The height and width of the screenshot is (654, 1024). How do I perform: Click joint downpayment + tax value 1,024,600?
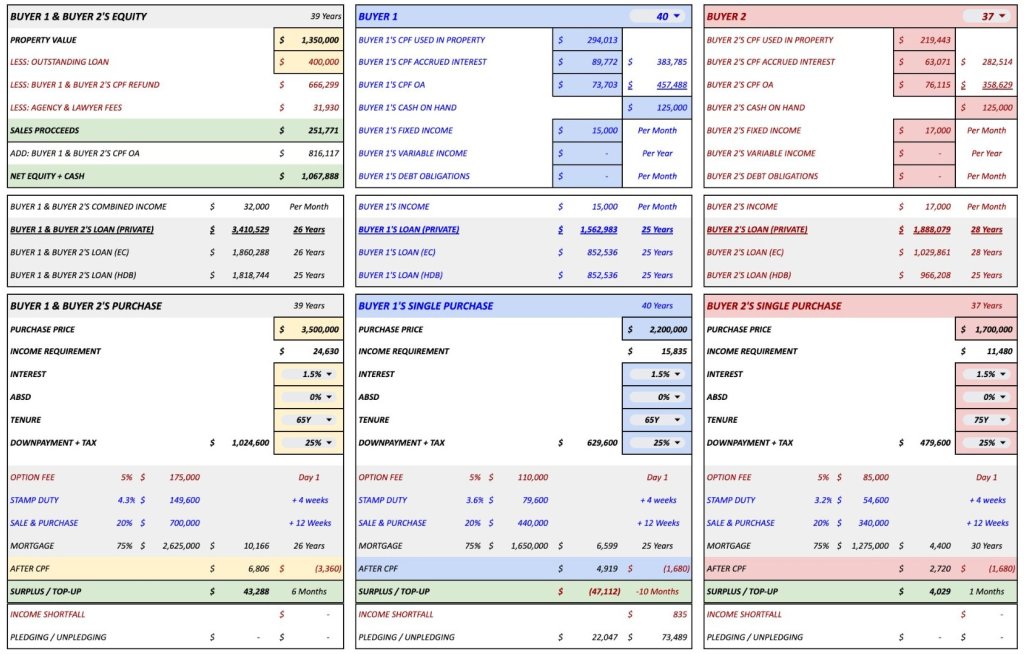coord(250,443)
